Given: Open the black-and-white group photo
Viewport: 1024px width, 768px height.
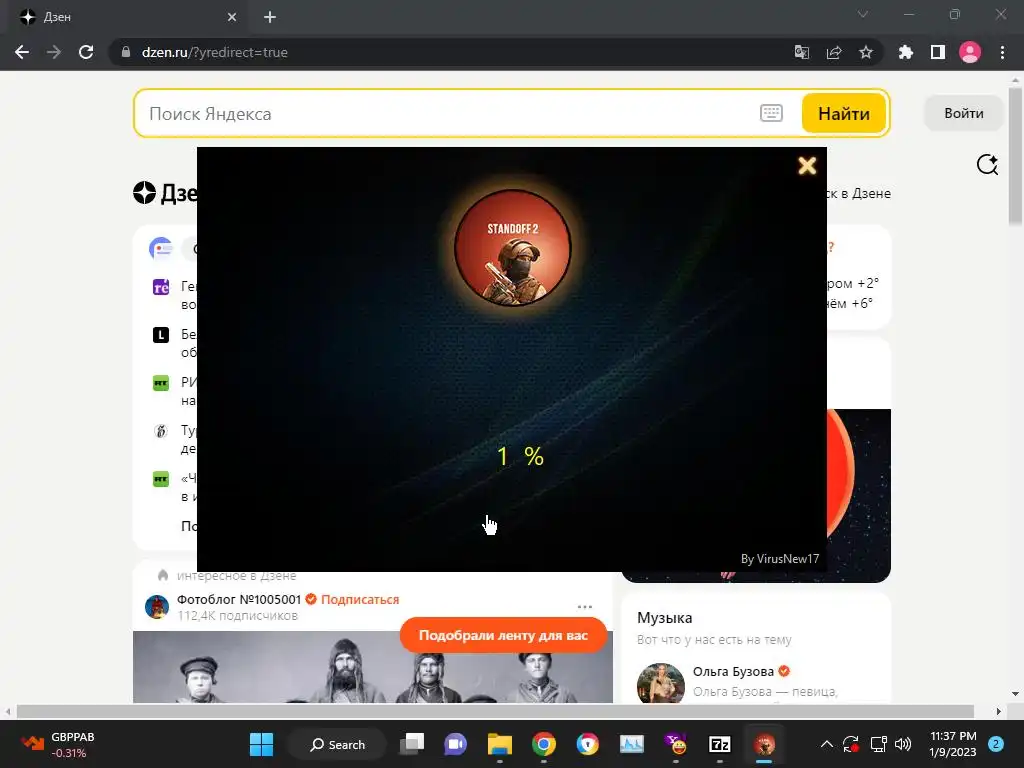Looking at the screenshot, I should (x=372, y=667).
